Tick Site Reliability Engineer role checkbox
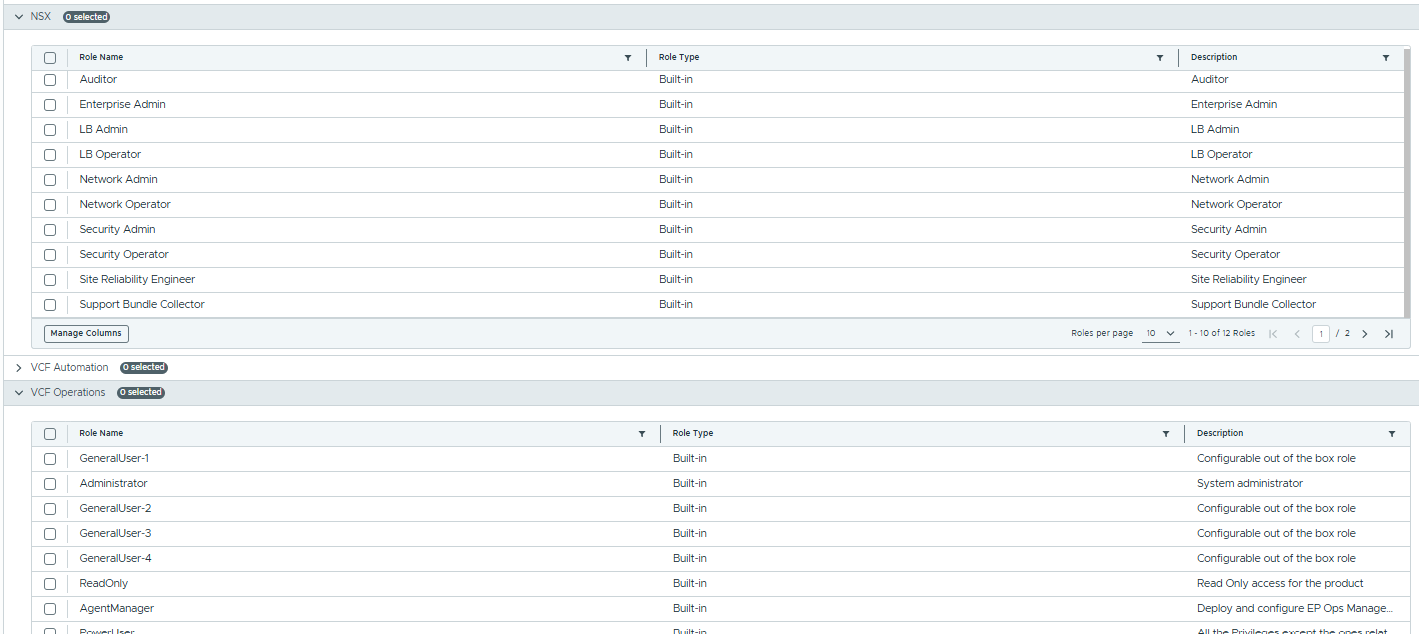 click(50, 280)
